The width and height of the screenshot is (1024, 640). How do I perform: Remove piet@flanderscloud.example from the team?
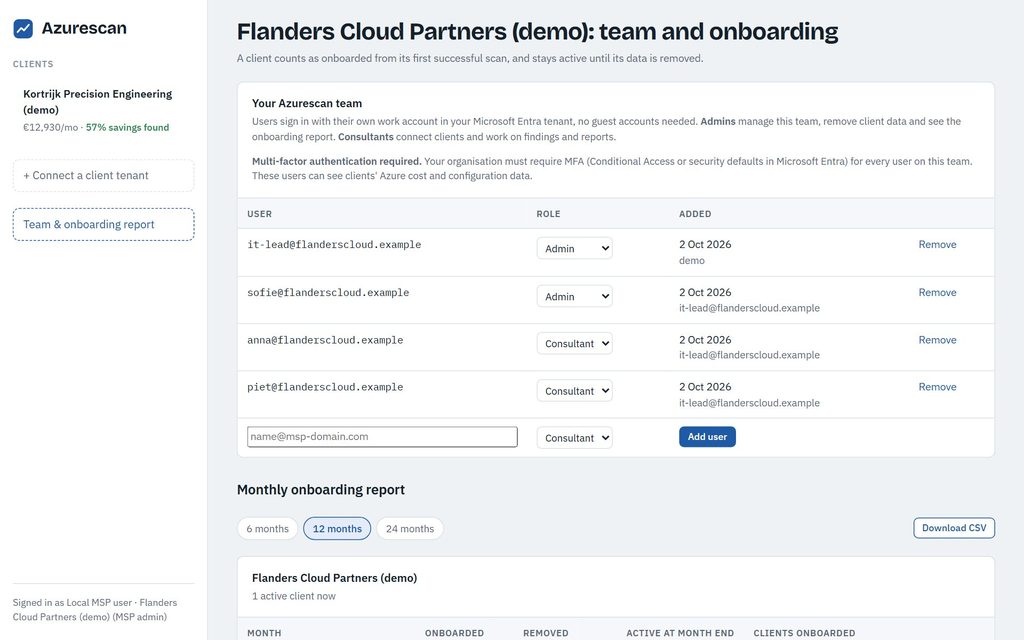[937, 387]
